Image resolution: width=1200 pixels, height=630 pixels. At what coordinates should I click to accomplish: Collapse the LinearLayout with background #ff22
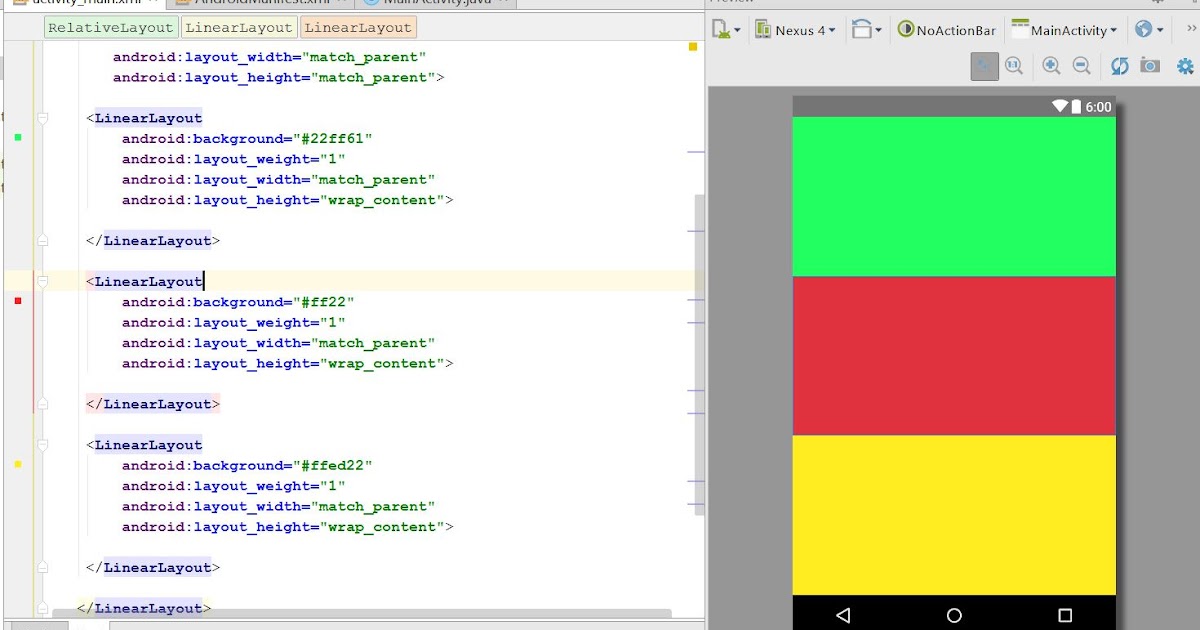pos(42,281)
